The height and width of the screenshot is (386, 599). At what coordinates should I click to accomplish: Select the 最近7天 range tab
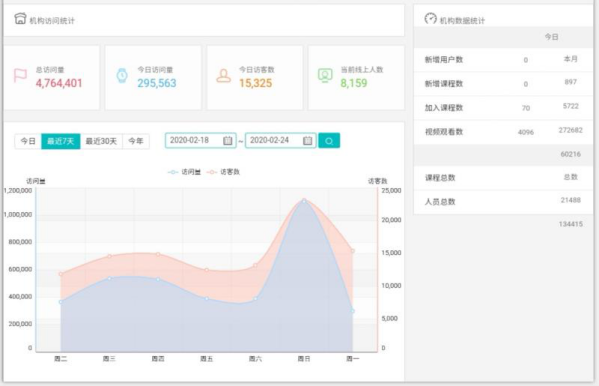coord(60,141)
